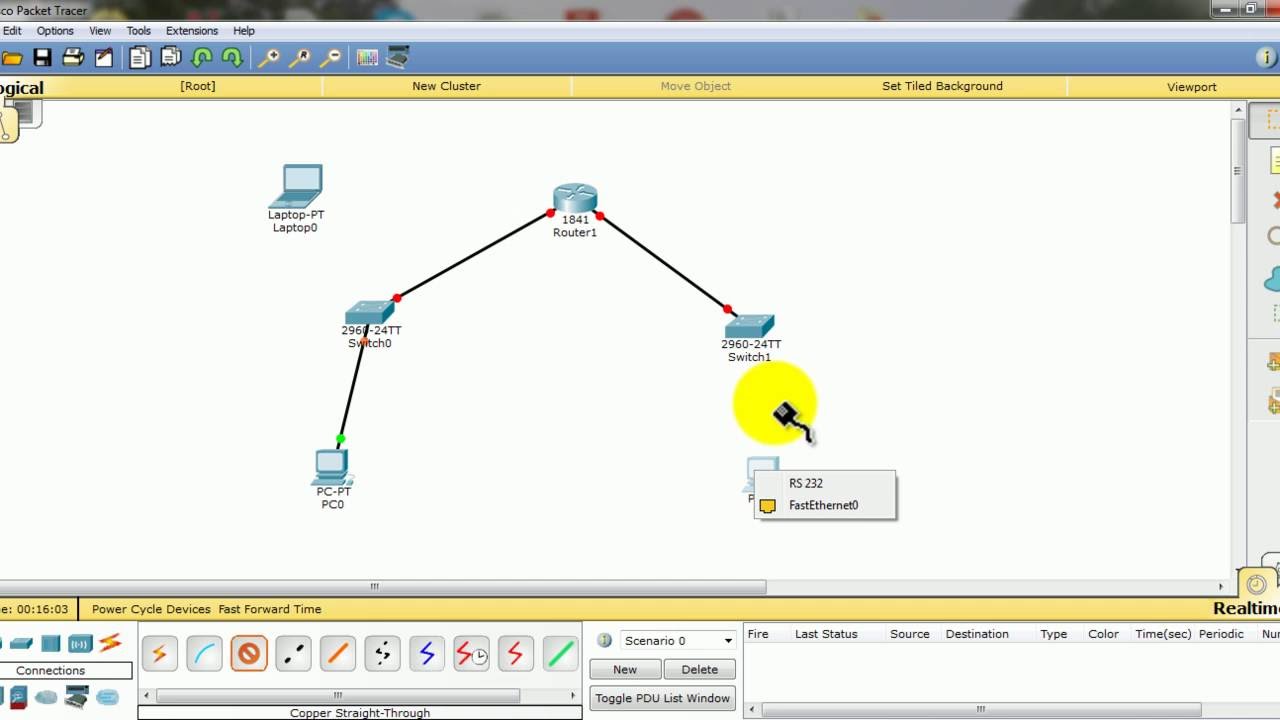Image resolution: width=1280 pixels, height=720 pixels.
Task: Click Switch1 2960-24TT on the canvas
Action: point(749,326)
